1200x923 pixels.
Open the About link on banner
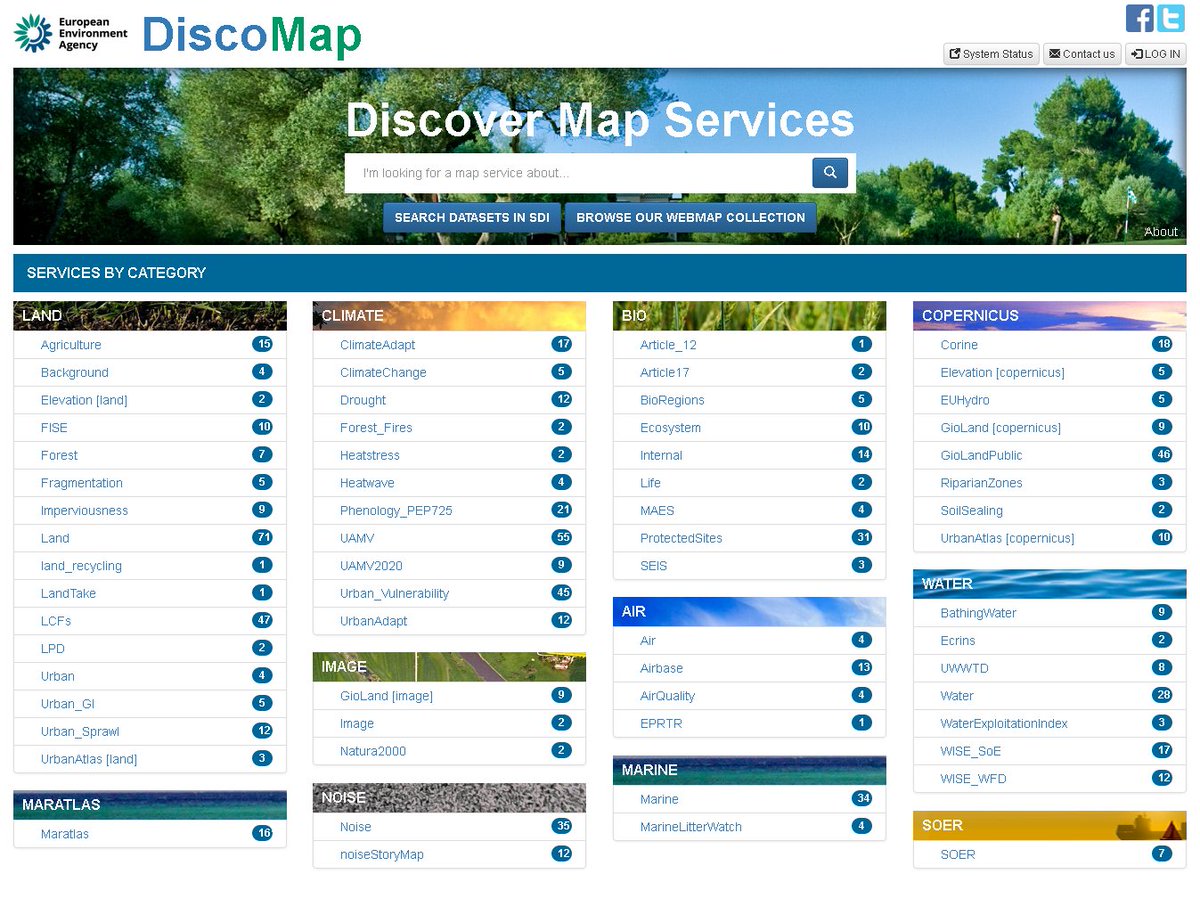pyautogui.click(x=1161, y=232)
